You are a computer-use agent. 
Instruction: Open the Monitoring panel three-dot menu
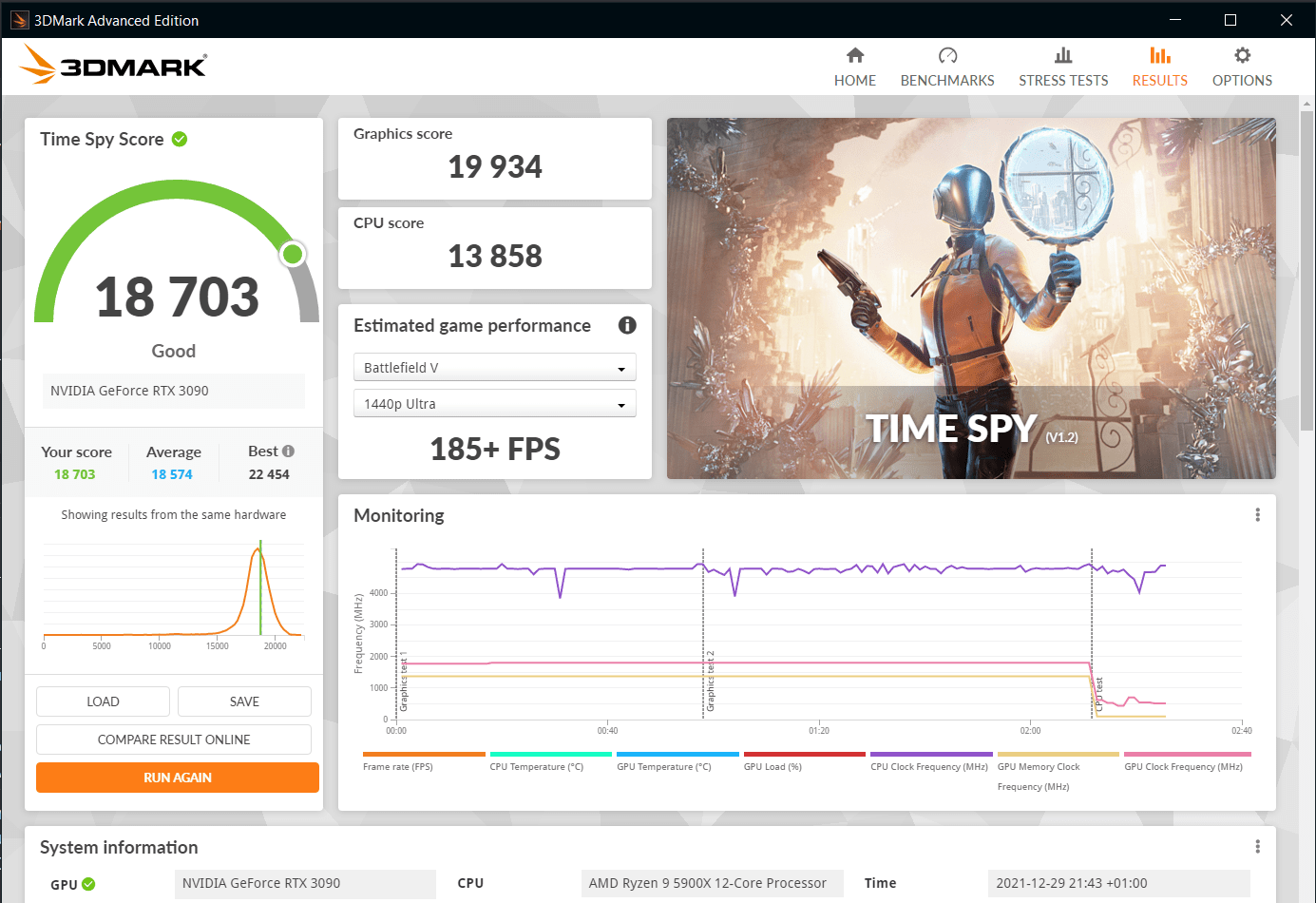(x=1257, y=515)
